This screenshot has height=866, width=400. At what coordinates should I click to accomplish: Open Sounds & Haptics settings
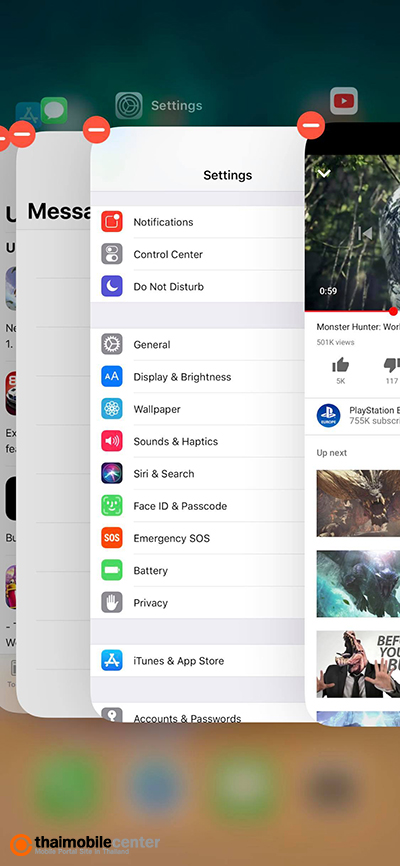(198, 441)
